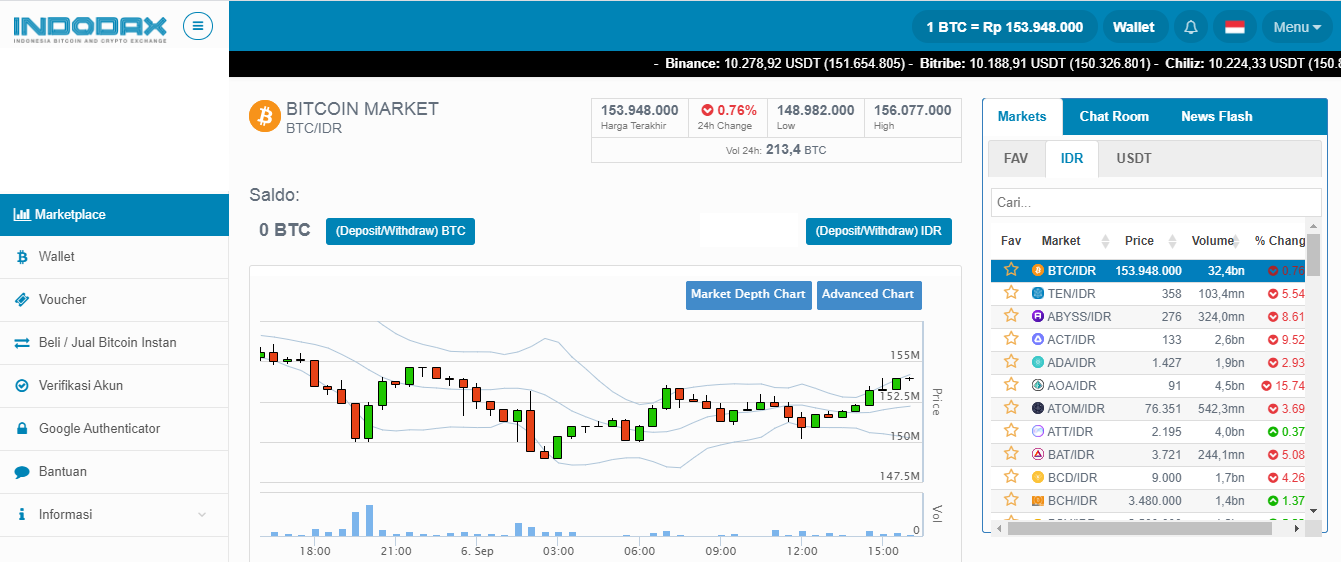
Task: Click the Indonesian flag language icon
Action: pos(1234,27)
